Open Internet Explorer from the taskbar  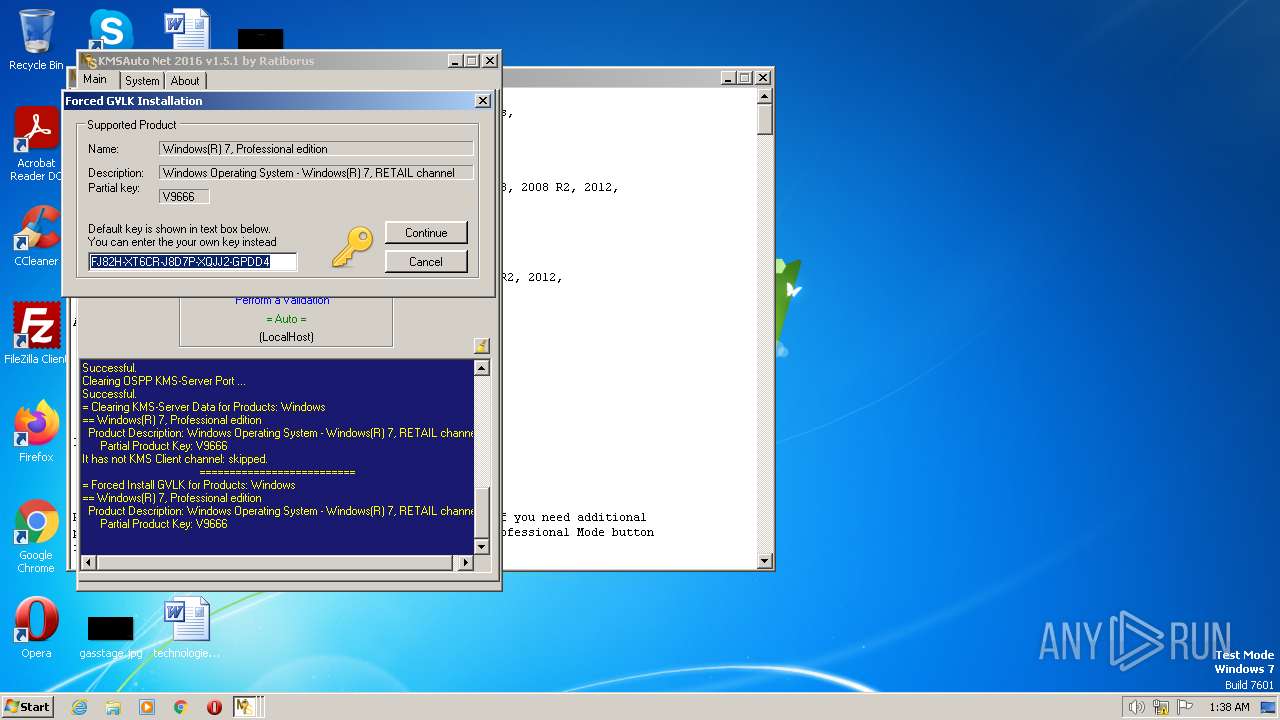coord(80,706)
